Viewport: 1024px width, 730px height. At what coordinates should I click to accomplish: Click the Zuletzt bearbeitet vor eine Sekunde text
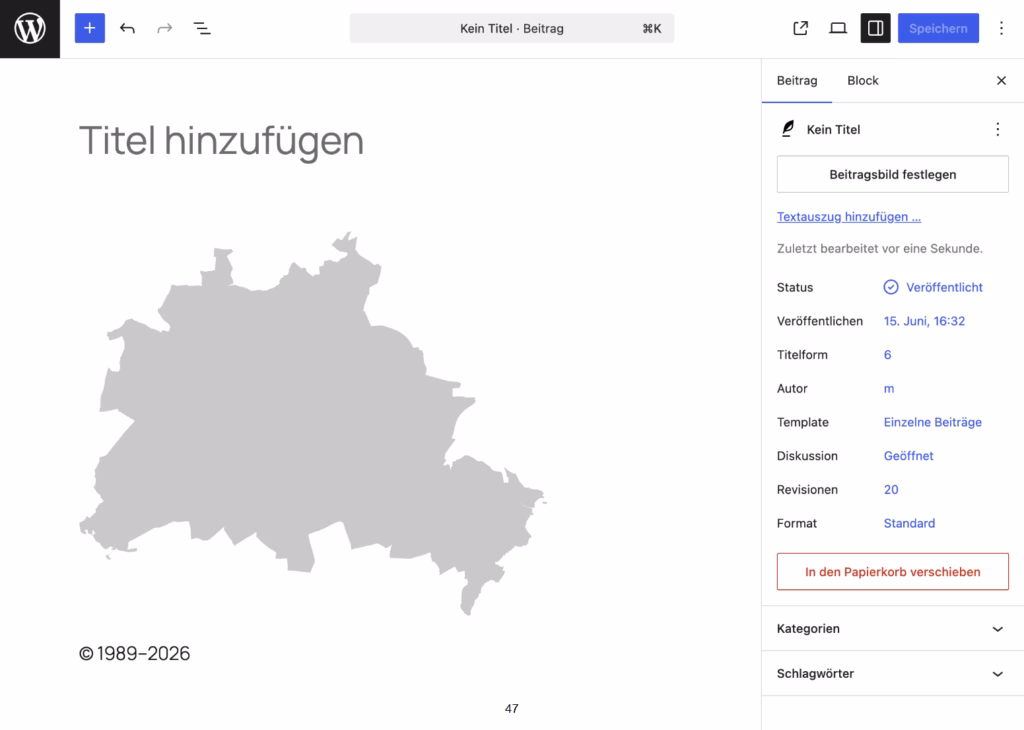pyautogui.click(x=879, y=249)
